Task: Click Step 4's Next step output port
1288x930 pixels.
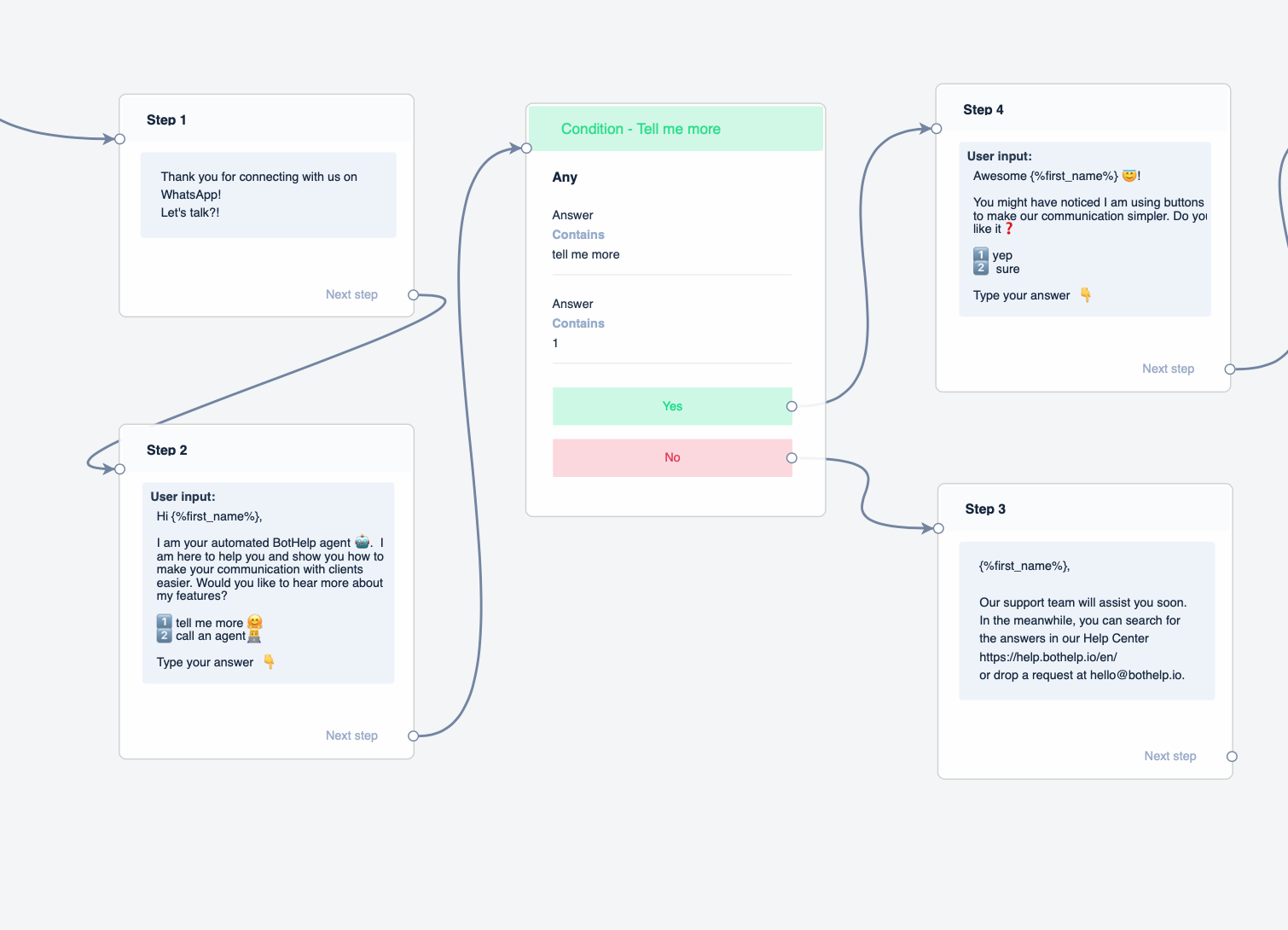Action: coord(1230,369)
